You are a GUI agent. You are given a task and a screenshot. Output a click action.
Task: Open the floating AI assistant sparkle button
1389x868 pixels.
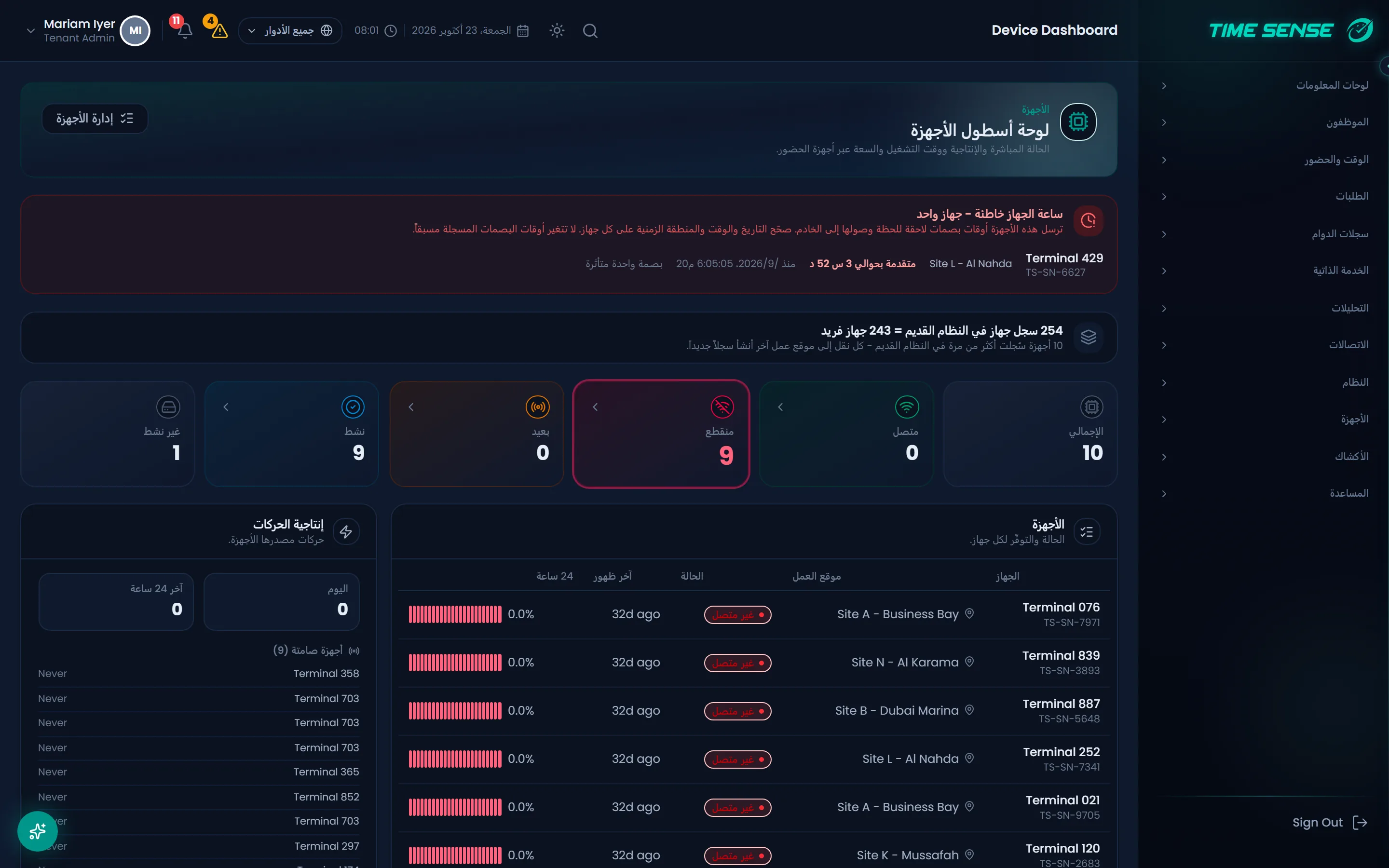coord(37,831)
